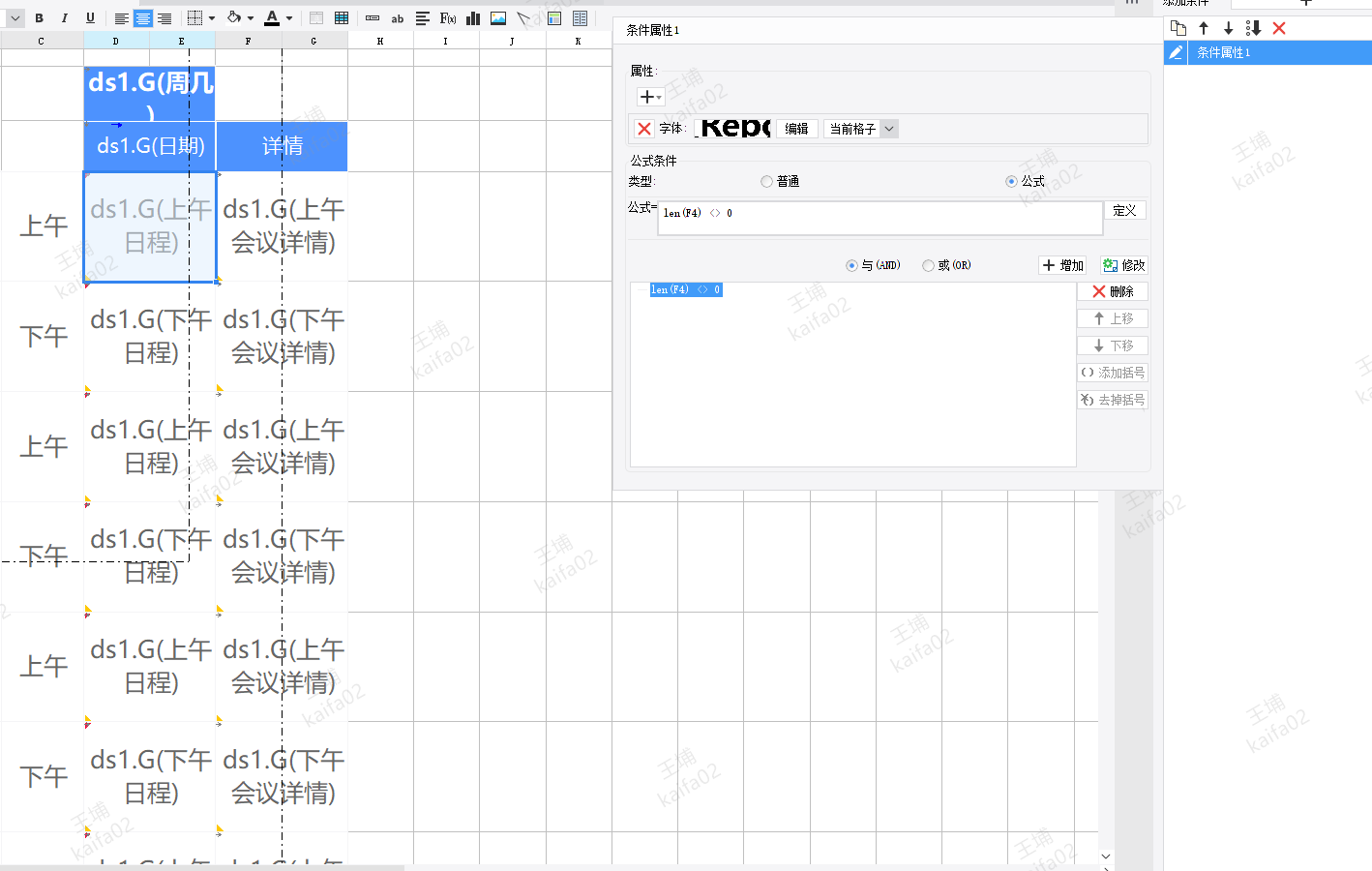1372x871 pixels.
Task: Apply font color with the A icon
Action: [272, 17]
